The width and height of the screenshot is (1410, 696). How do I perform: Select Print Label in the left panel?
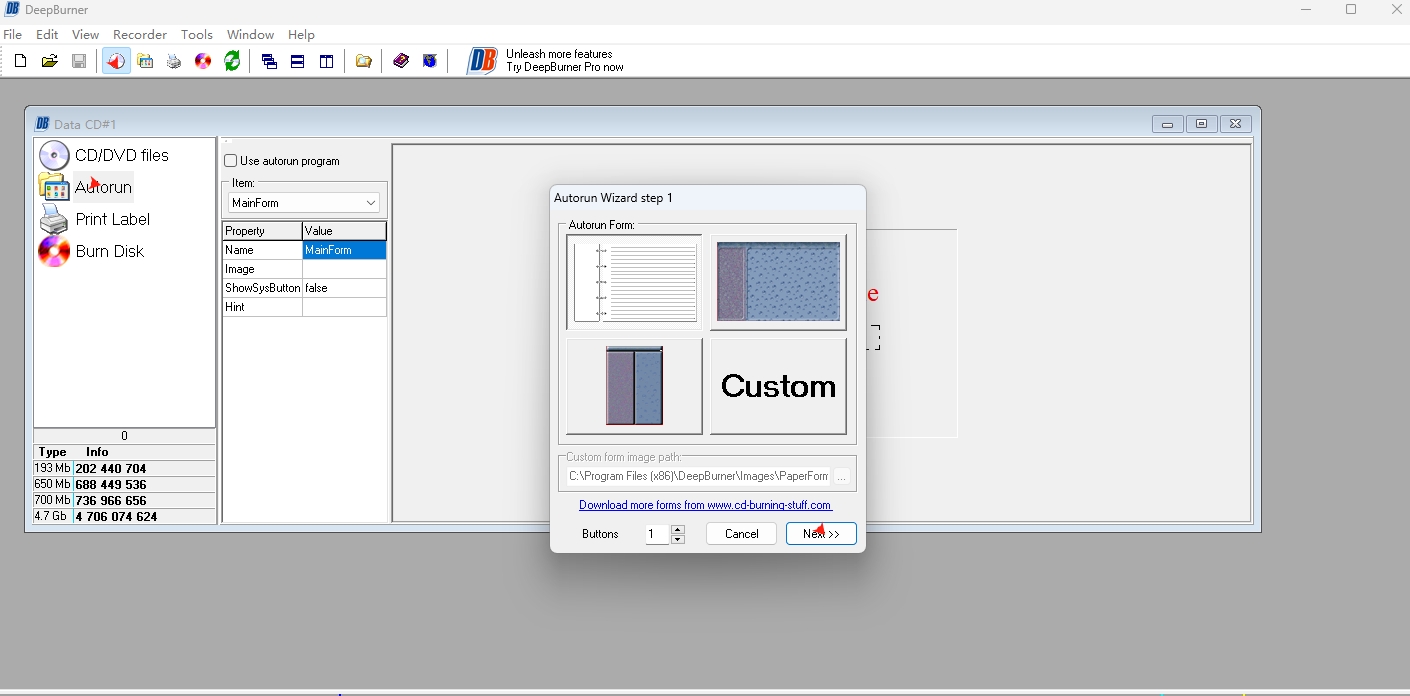pyautogui.click(x=112, y=220)
